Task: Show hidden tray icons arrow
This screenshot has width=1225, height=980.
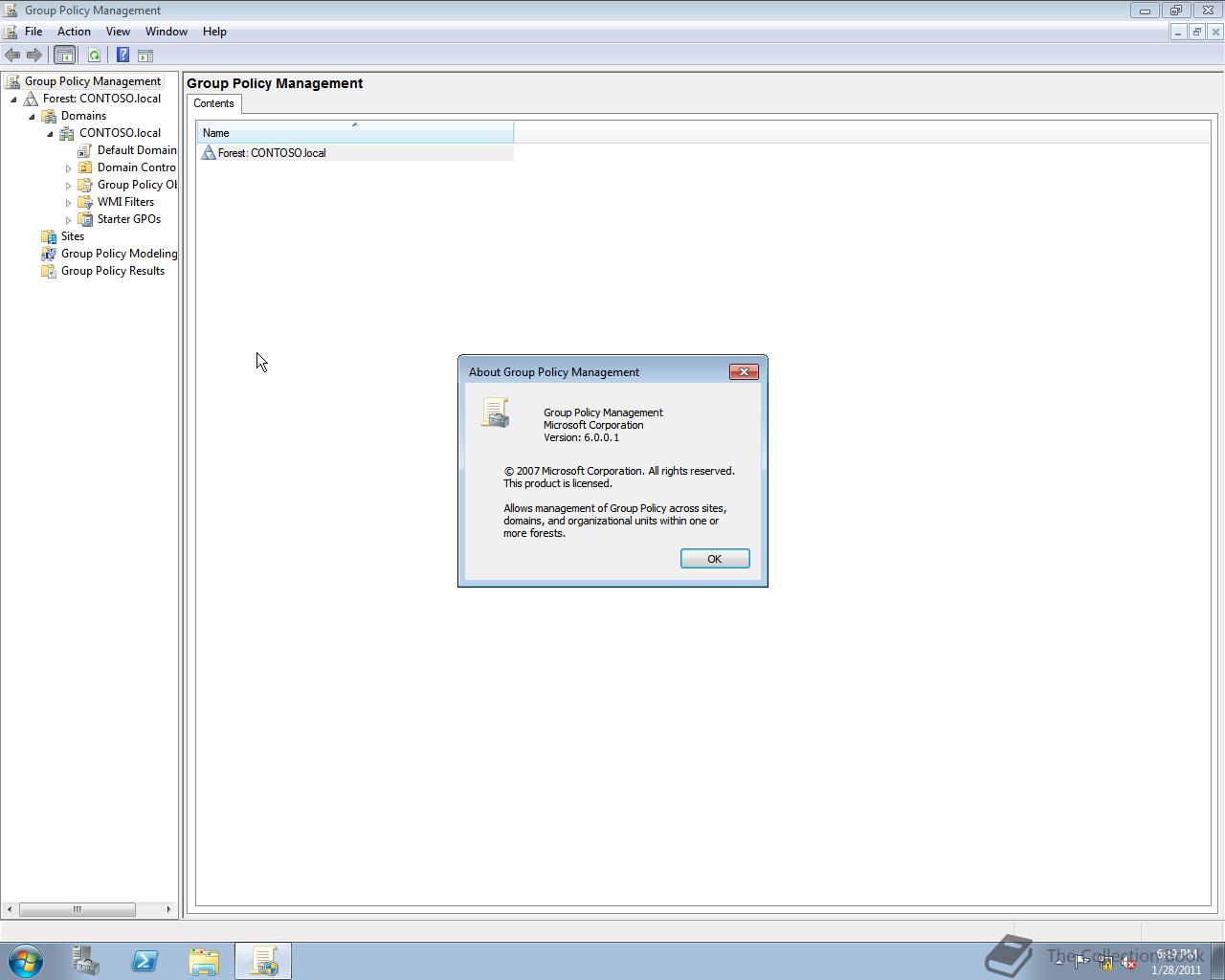Action: click(1058, 962)
